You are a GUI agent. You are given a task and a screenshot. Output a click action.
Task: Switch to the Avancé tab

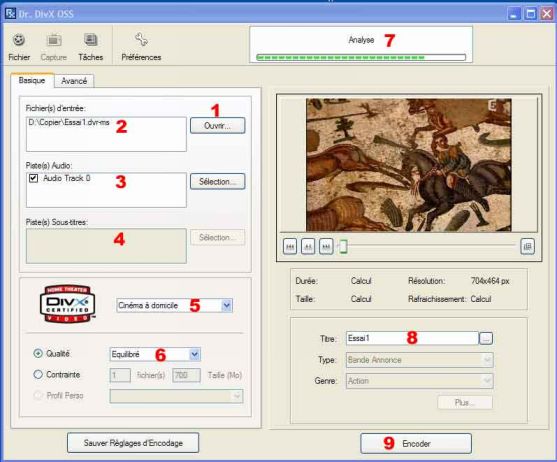(x=74, y=81)
